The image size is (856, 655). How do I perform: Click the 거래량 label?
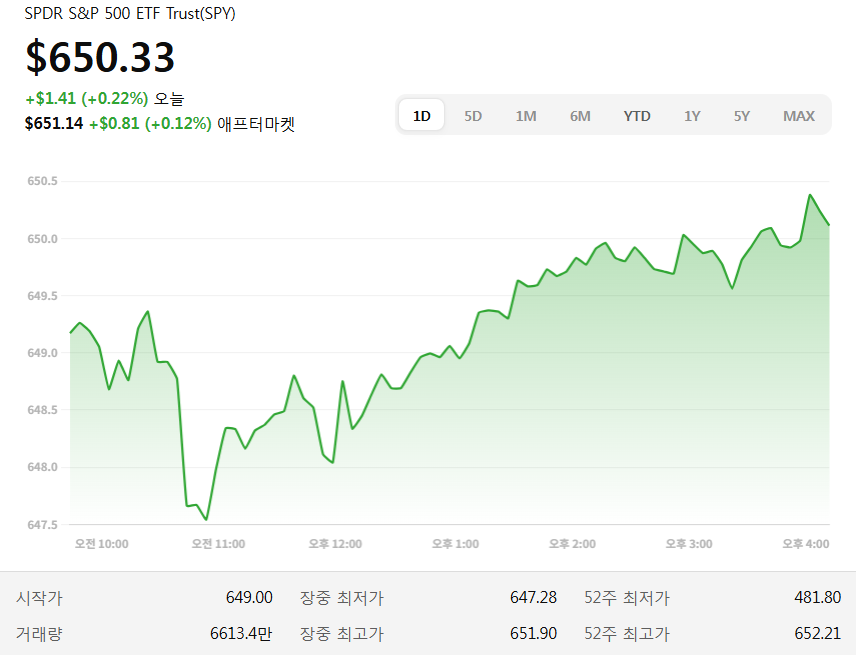pos(39,634)
